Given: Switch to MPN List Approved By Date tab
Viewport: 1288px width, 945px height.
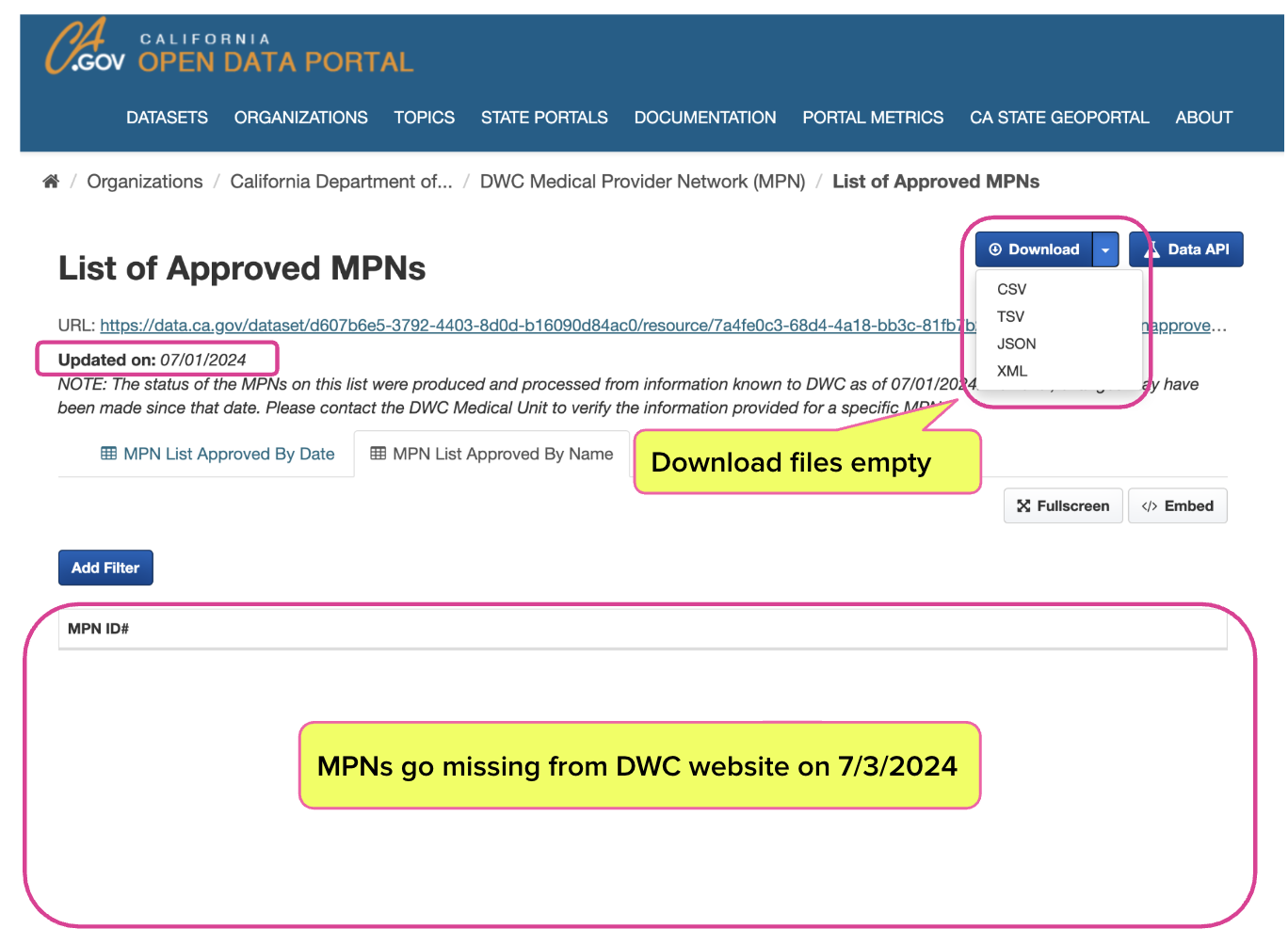Looking at the screenshot, I should 217,454.
